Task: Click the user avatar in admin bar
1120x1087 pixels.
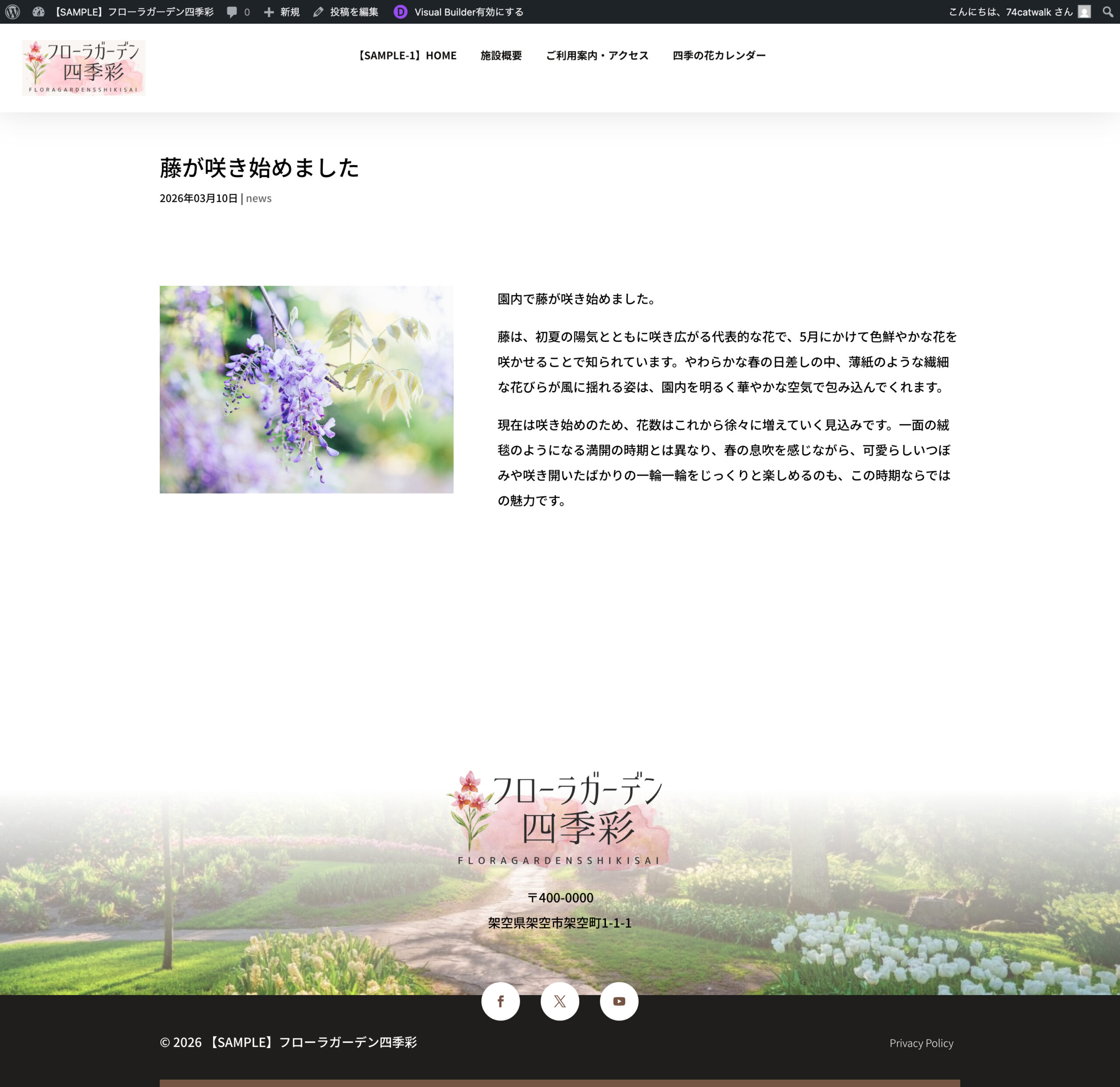Action: pyautogui.click(x=1084, y=12)
